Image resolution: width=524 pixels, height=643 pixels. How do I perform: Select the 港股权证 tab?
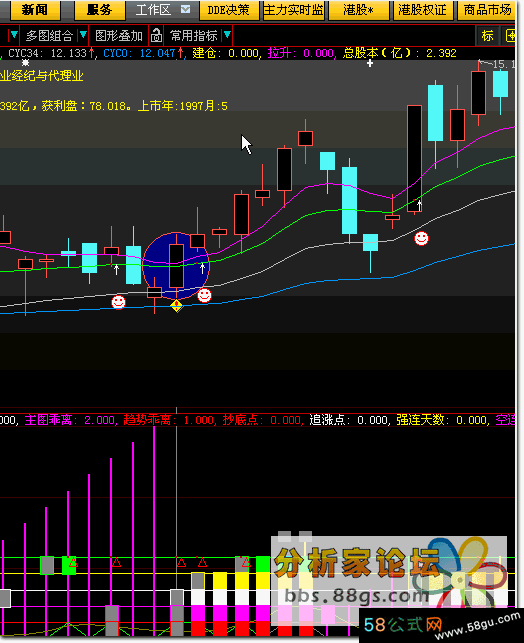point(422,10)
